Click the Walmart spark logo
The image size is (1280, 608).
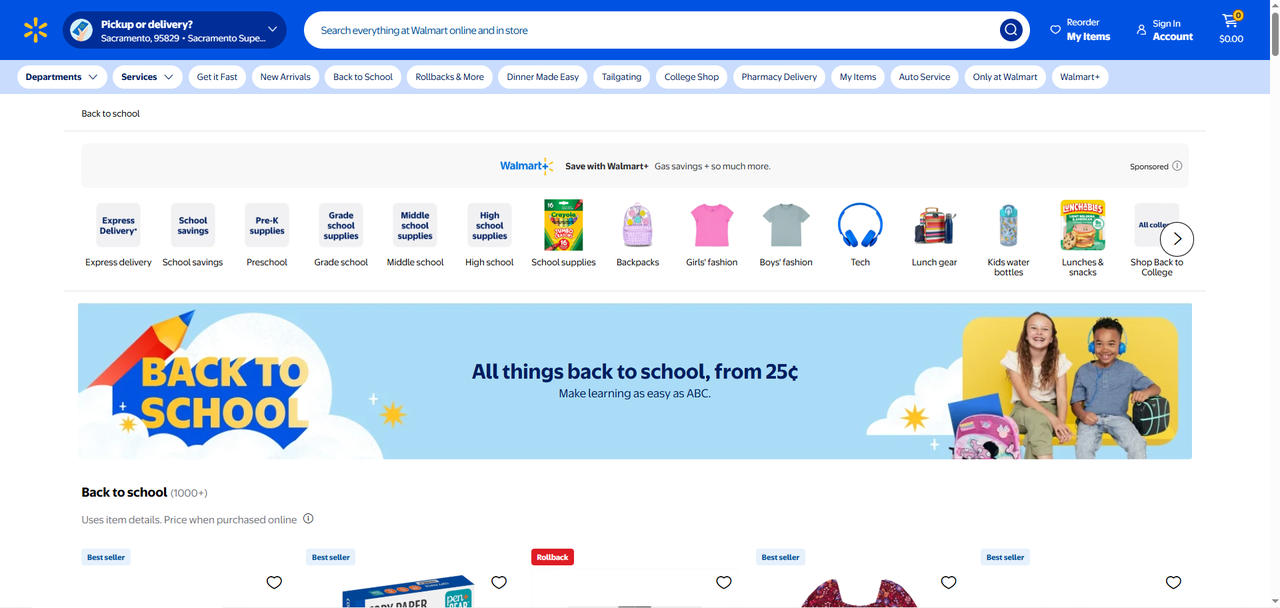35,30
